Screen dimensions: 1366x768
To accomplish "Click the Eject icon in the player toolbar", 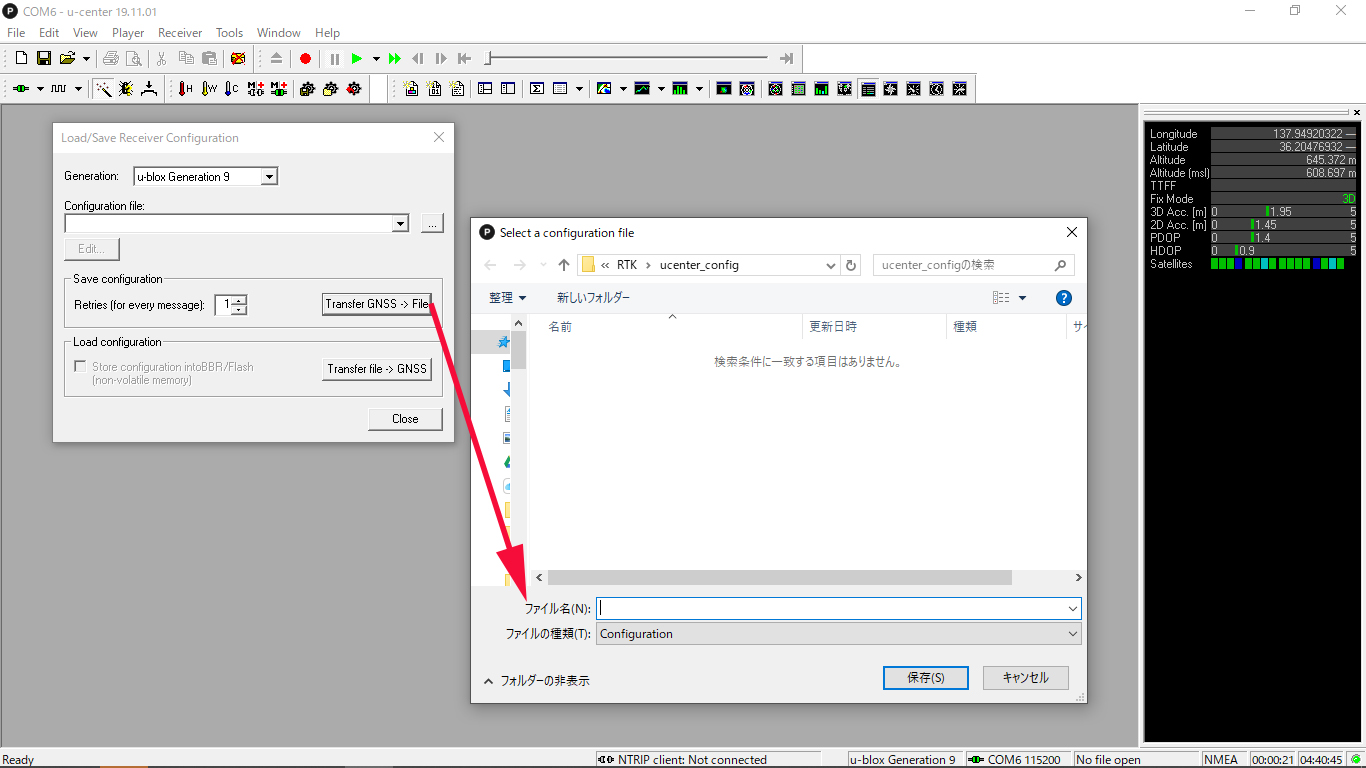I will (x=276, y=59).
